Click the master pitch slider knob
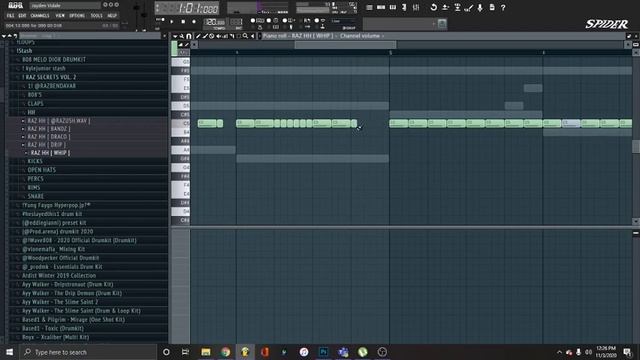The height and width of the screenshot is (360, 640). [x=144, y=14]
